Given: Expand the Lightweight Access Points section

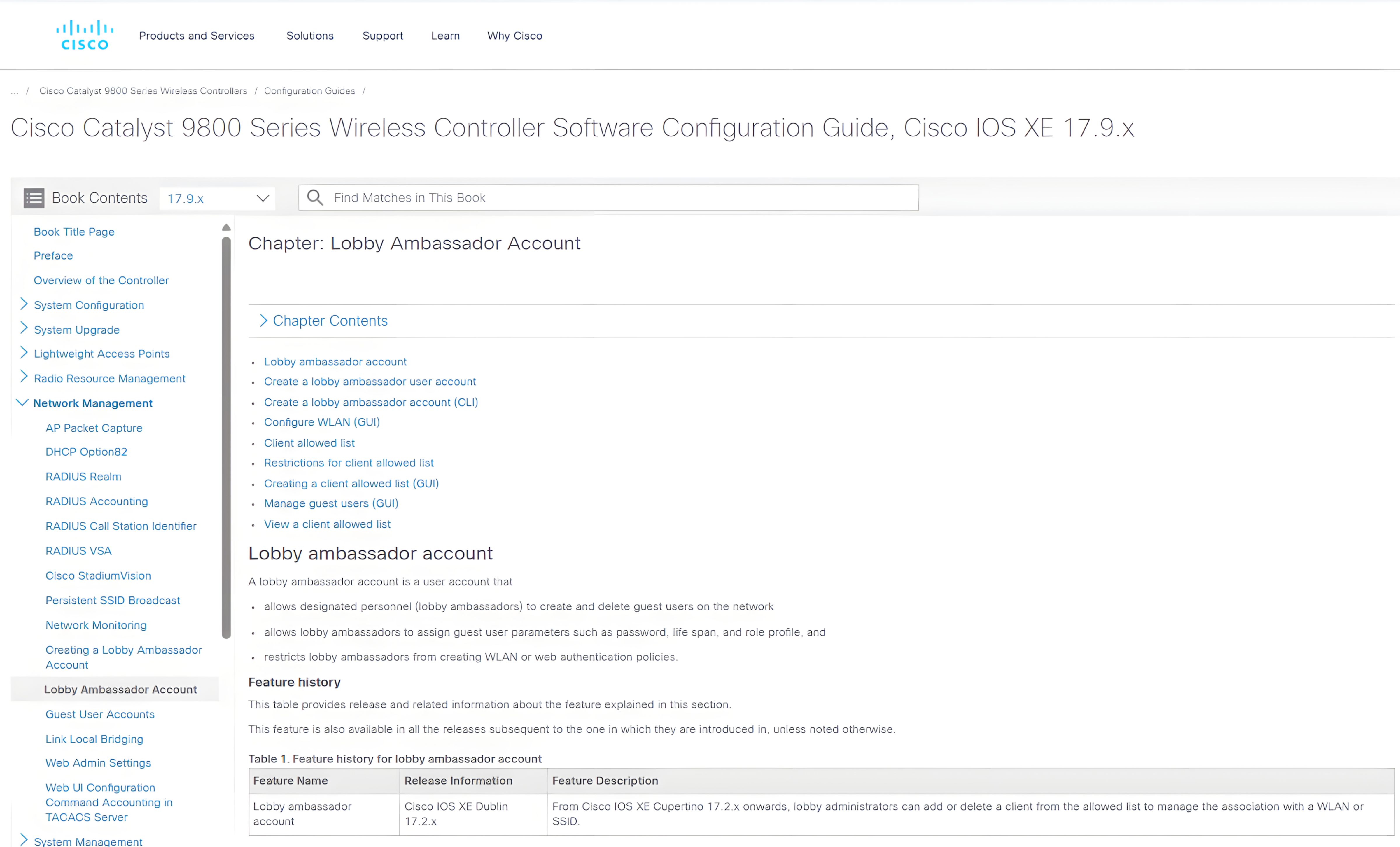Looking at the screenshot, I should (23, 353).
